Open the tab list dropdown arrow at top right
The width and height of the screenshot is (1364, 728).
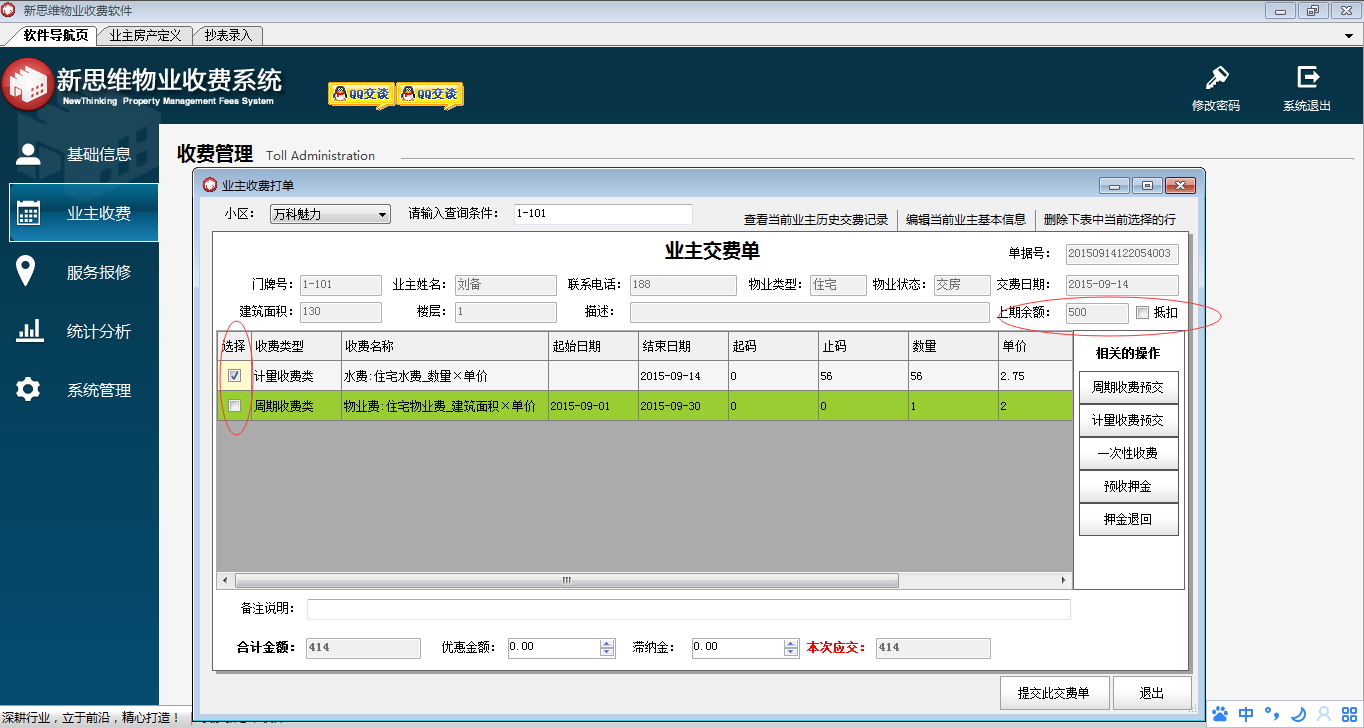1349,35
